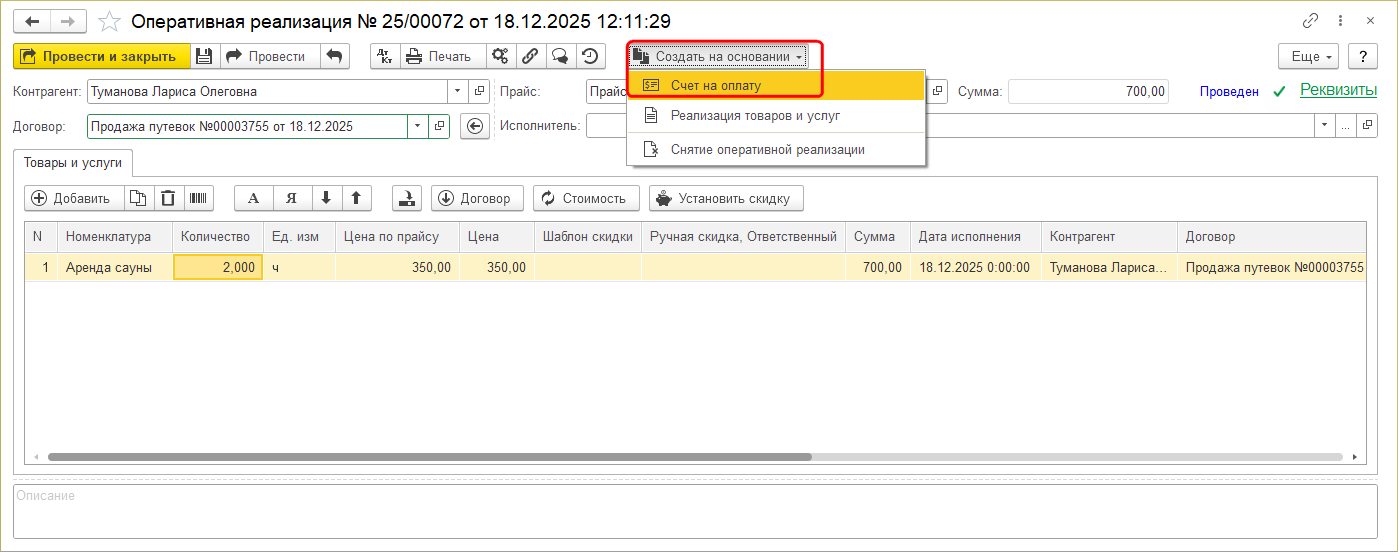Screen dimensions: 1398x552
Task: Open linked documents via chain icon in toolbar
Action: 531,56
